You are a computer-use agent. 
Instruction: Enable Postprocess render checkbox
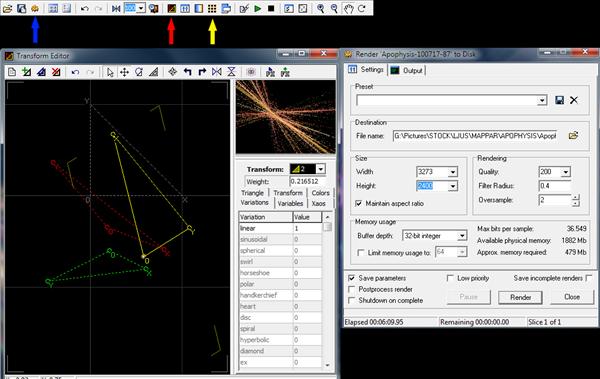click(x=351, y=289)
